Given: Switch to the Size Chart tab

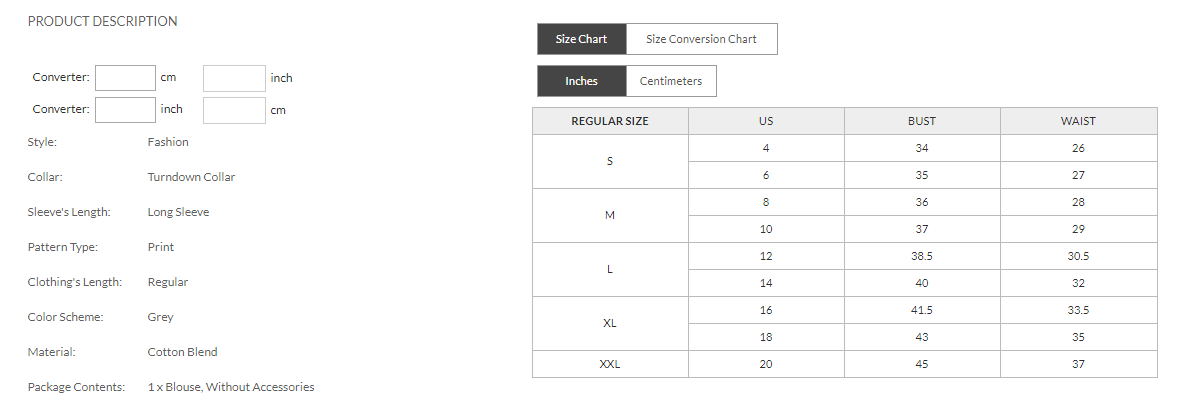Looking at the screenshot, I should pos(581,39).
